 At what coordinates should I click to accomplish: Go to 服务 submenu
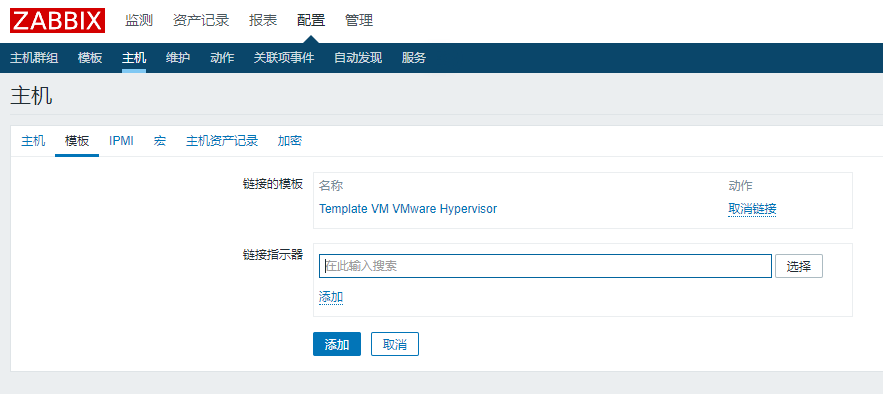click(x=414, y=57)
